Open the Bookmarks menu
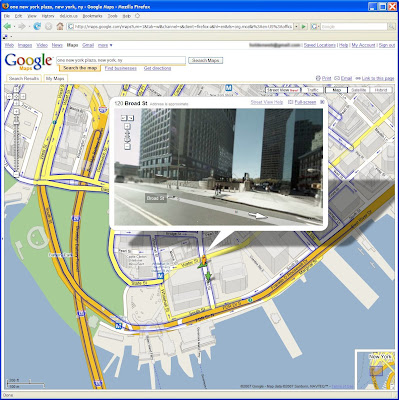 coord(92,16)
